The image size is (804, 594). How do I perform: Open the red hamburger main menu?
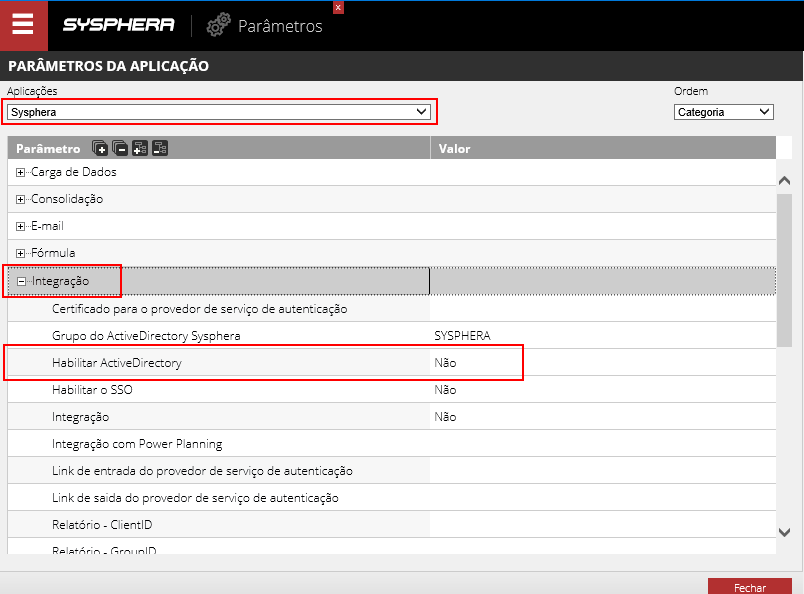pos(23,25)
